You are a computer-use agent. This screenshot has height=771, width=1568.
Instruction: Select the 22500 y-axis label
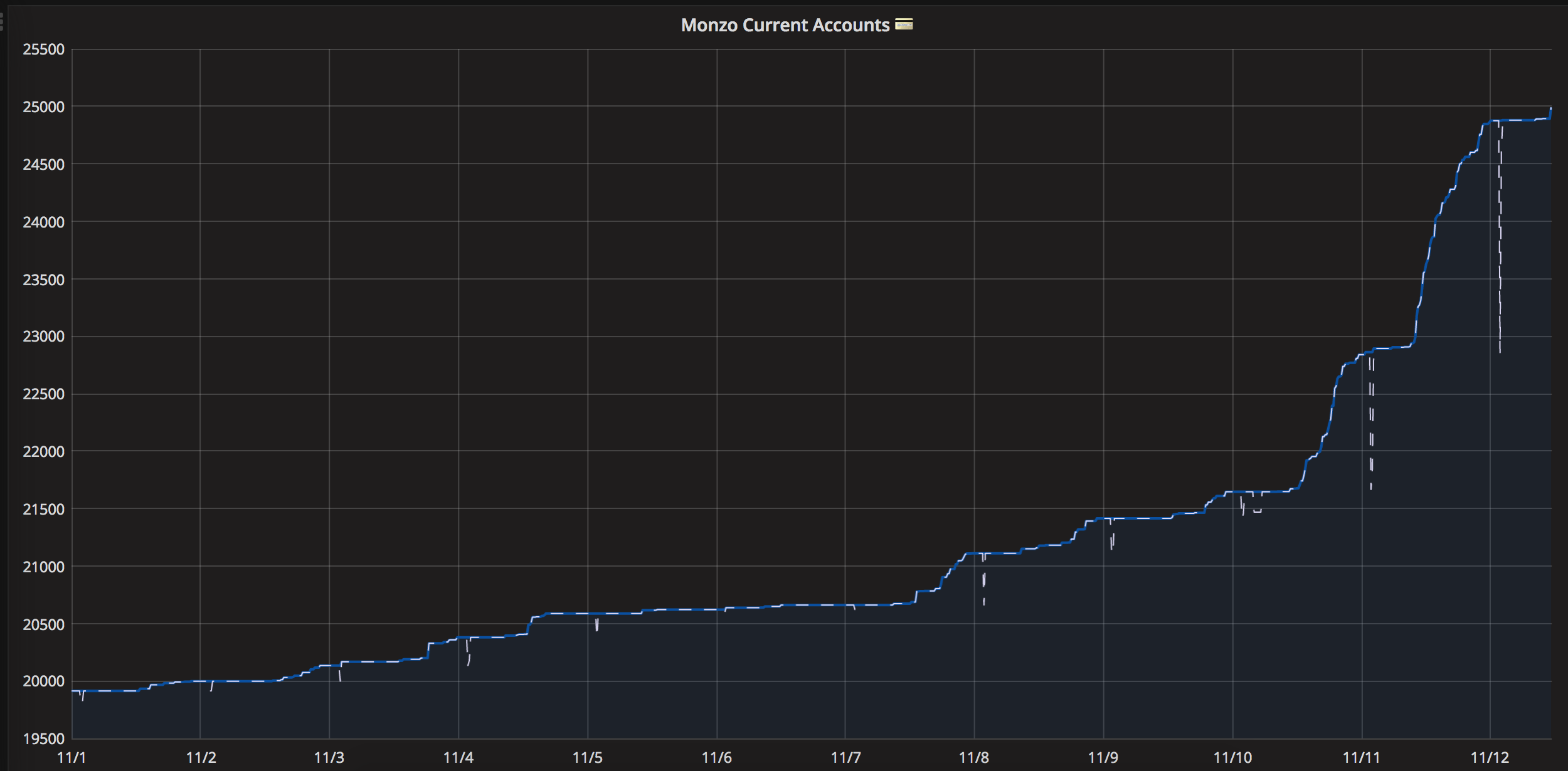point(44,394)
